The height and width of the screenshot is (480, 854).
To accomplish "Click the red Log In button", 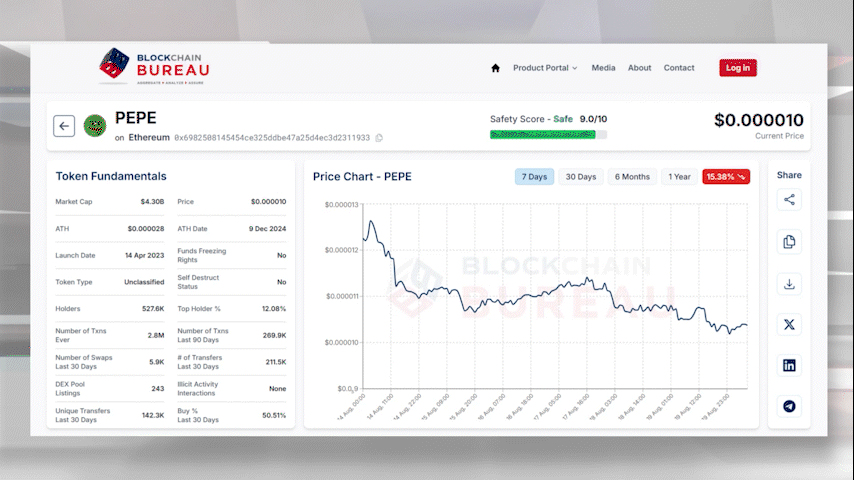I will (737, 68).
